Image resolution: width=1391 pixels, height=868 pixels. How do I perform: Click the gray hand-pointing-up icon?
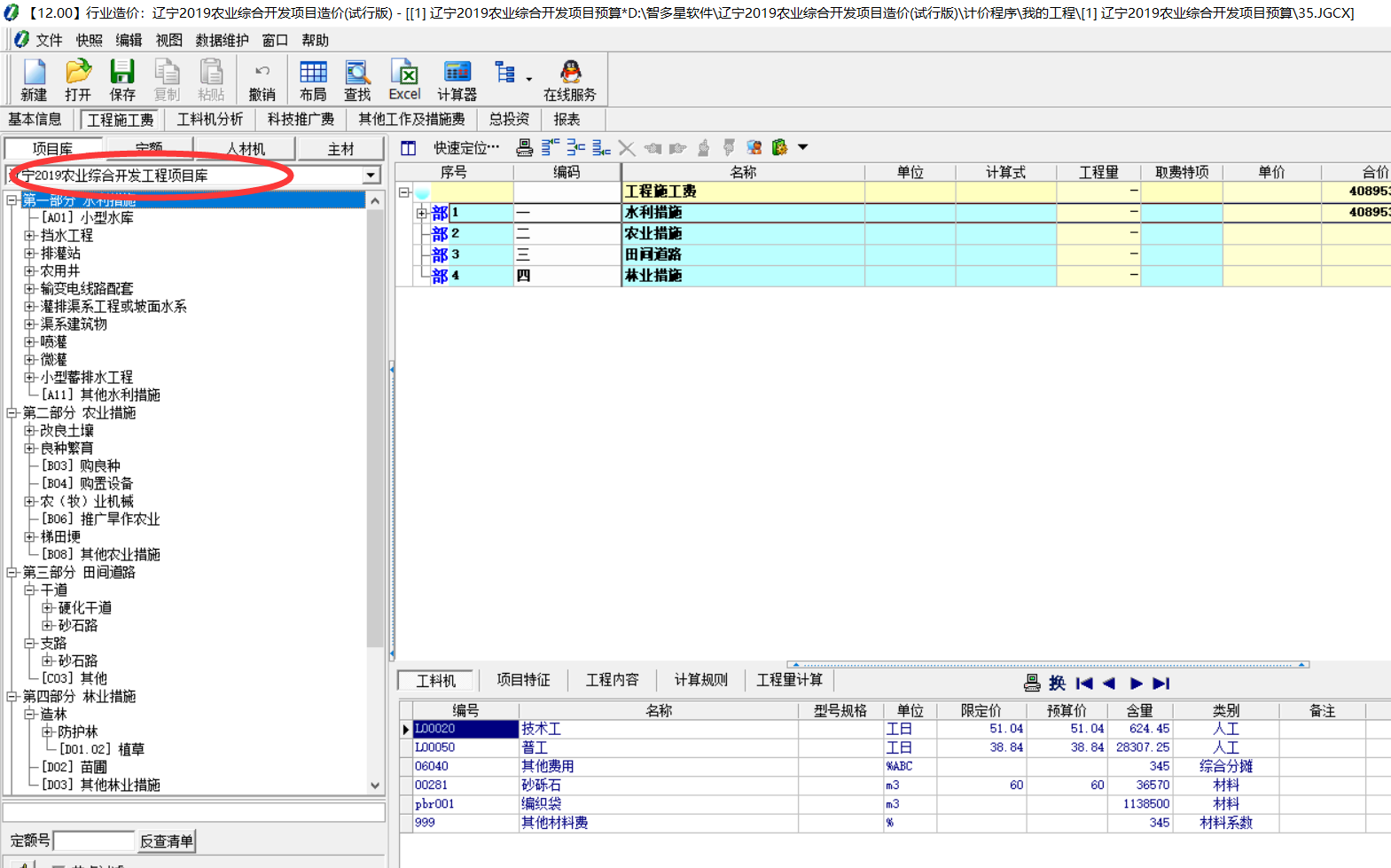coord(704,147)
